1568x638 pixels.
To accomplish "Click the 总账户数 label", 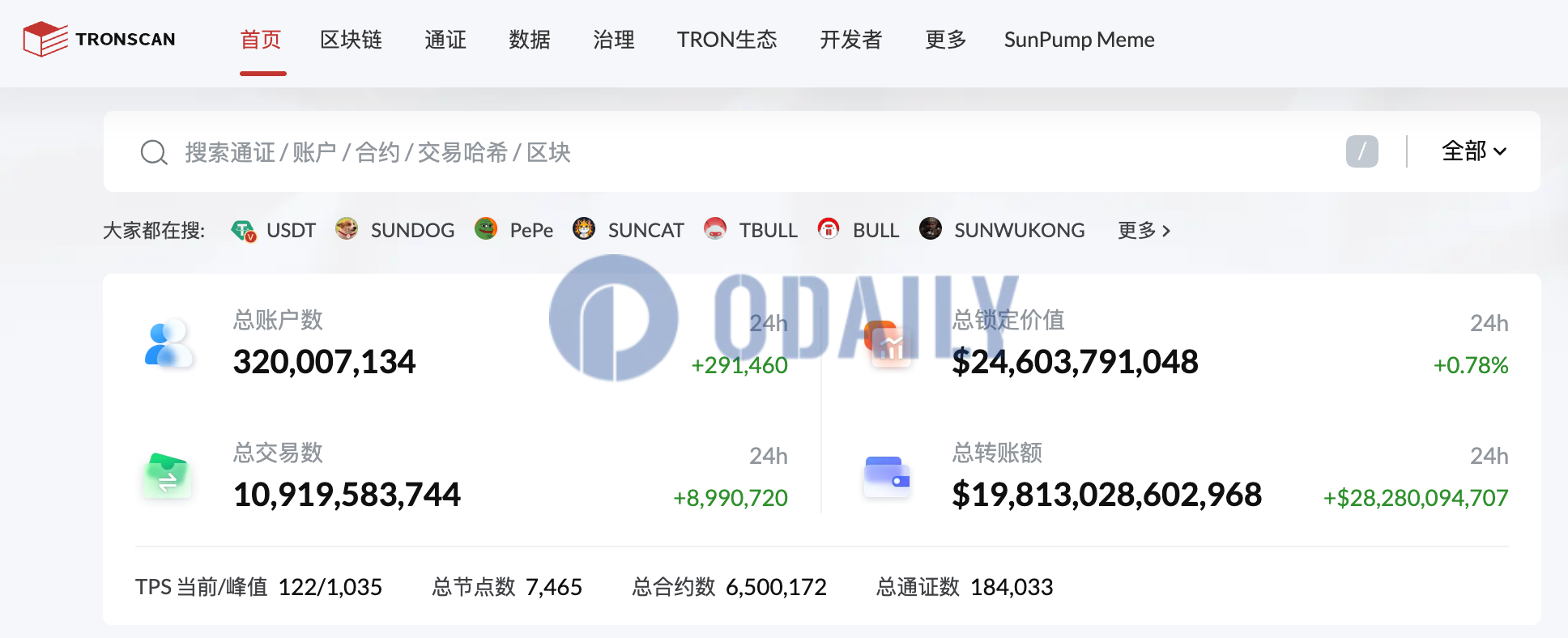I will click(278, 320).
